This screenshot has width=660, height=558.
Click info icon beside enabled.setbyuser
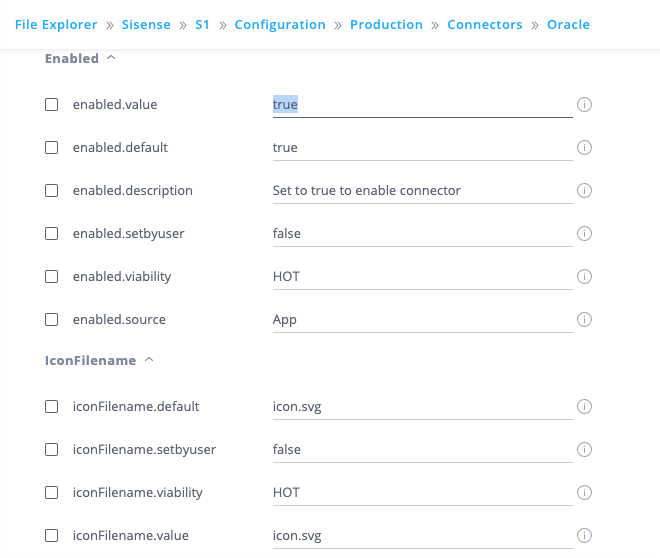click(x=585, y=233)
